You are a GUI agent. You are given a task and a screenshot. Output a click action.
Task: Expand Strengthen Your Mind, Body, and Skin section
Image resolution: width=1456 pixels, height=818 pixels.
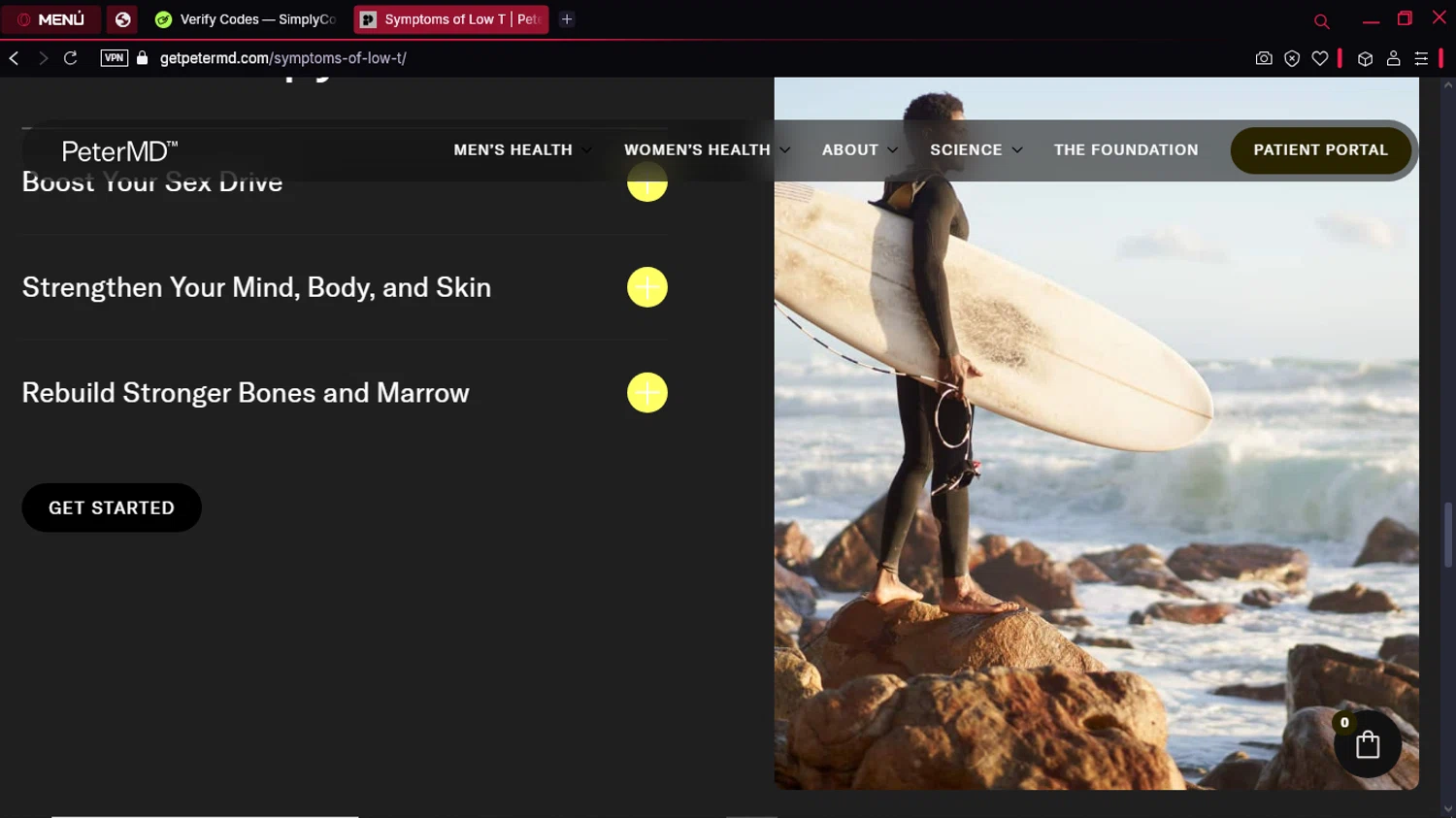tap(647, 287)
